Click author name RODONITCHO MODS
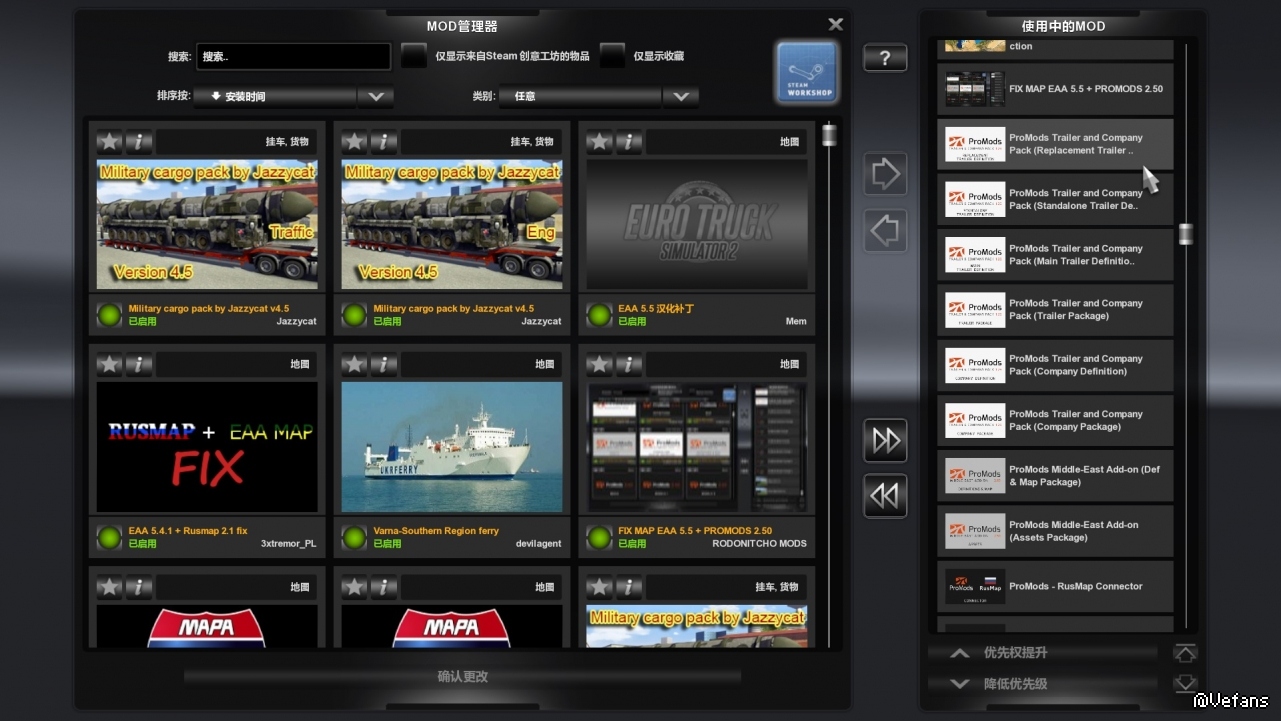 (x=759, y=544)
